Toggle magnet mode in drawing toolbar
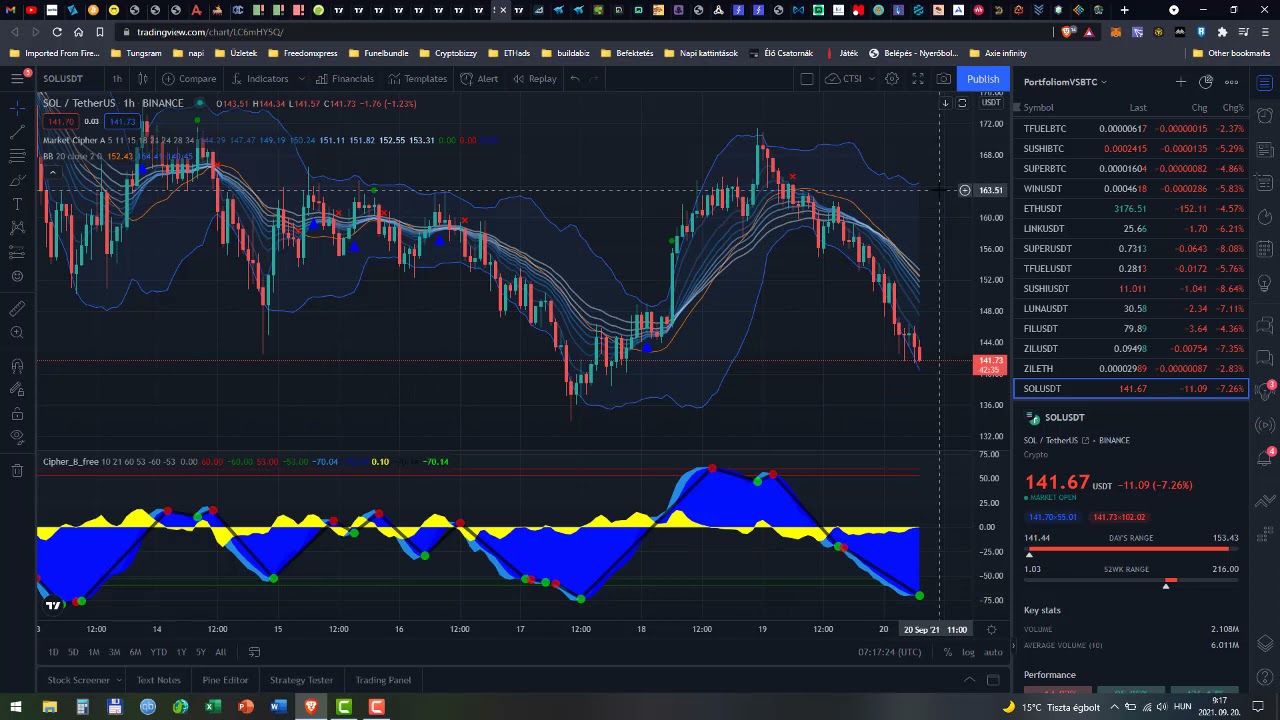1280x720 pixels. coord(17,366)
